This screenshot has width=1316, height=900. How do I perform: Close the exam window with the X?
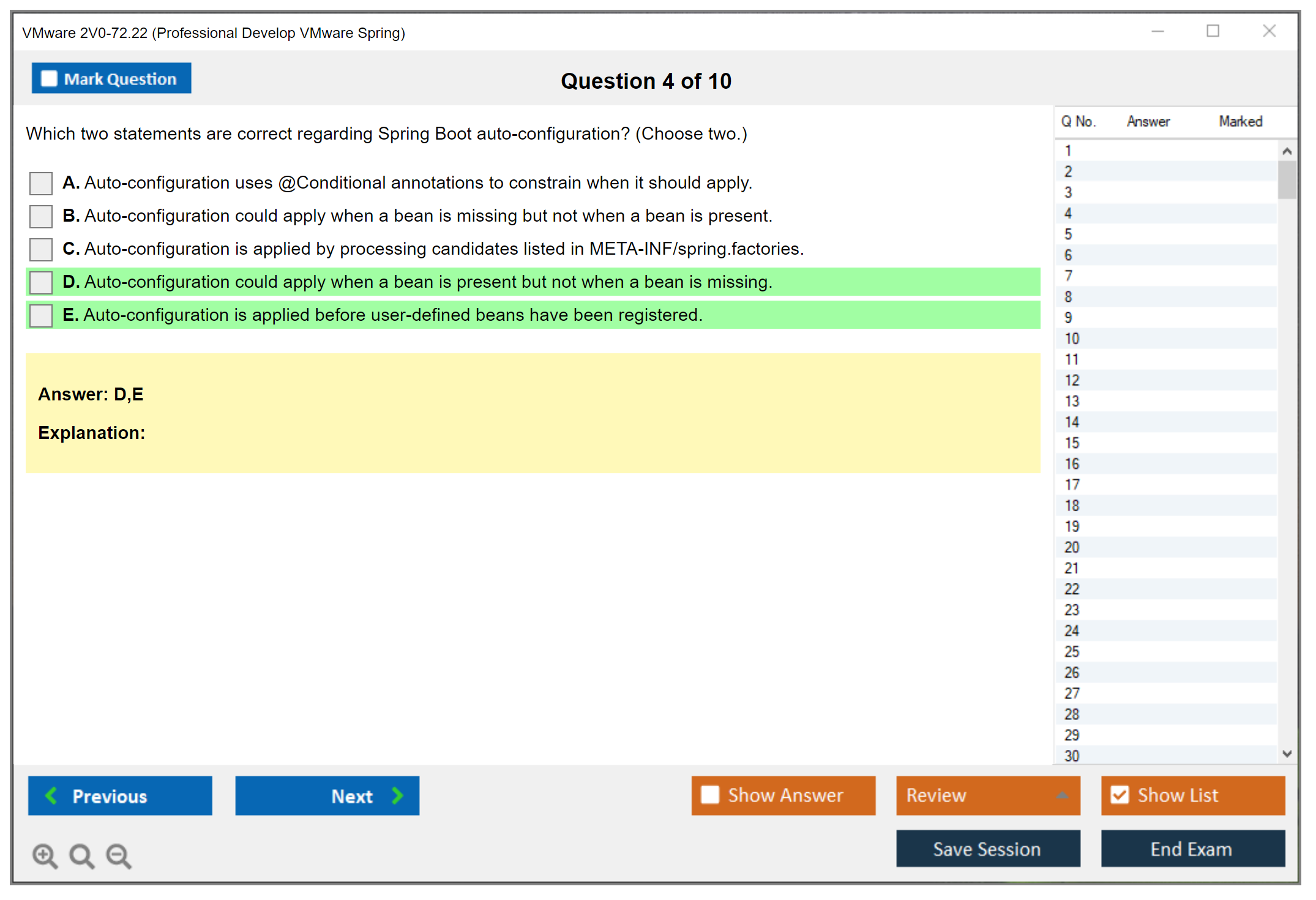tap(1269, 31)
